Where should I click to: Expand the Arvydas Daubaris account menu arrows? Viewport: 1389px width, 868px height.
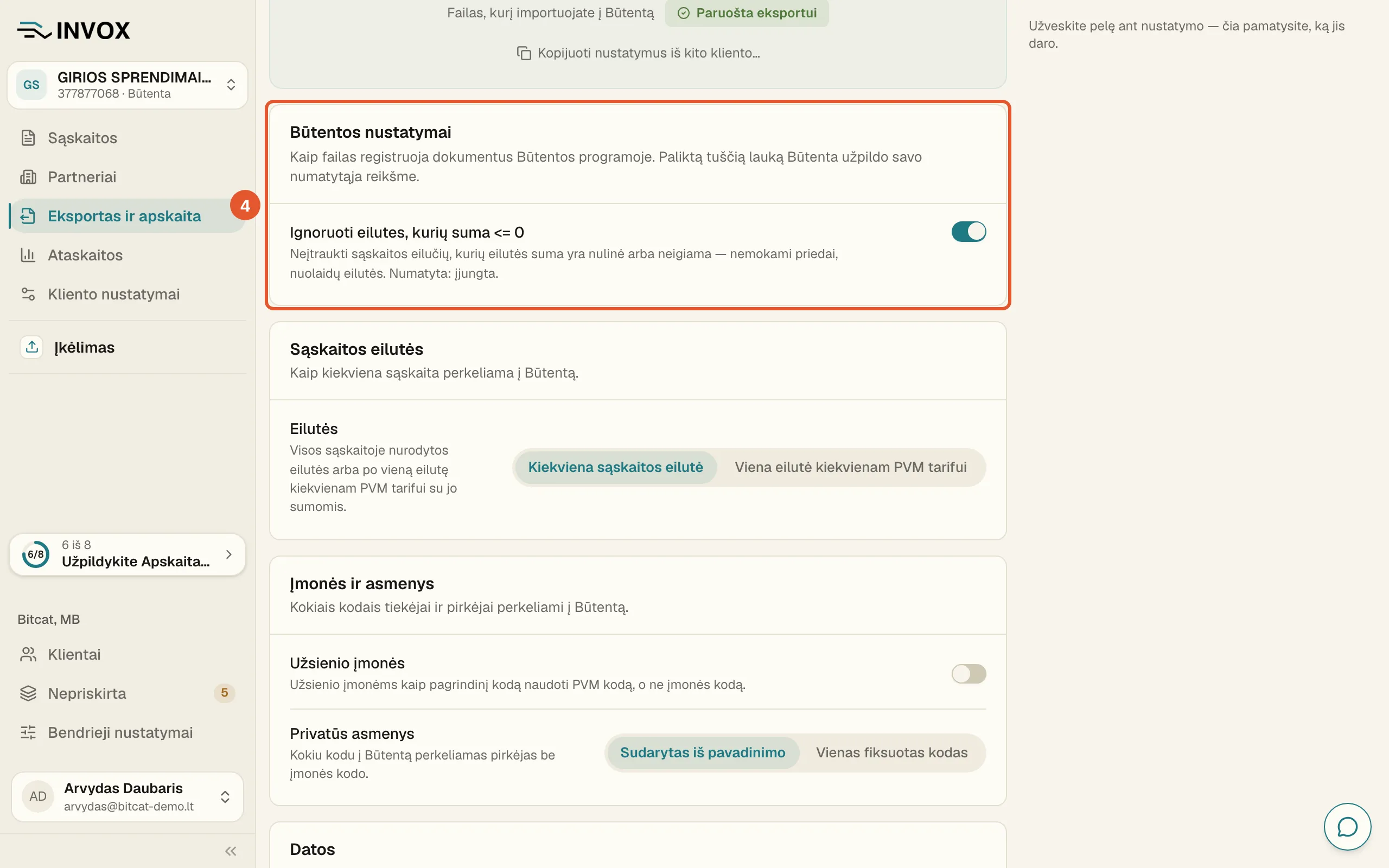click(225, 797)
